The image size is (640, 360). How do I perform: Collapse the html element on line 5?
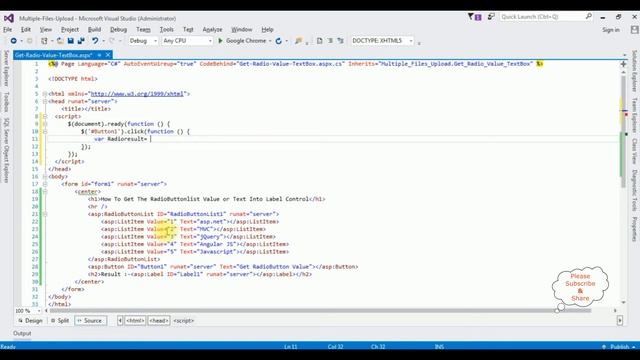tap(45, 94)
